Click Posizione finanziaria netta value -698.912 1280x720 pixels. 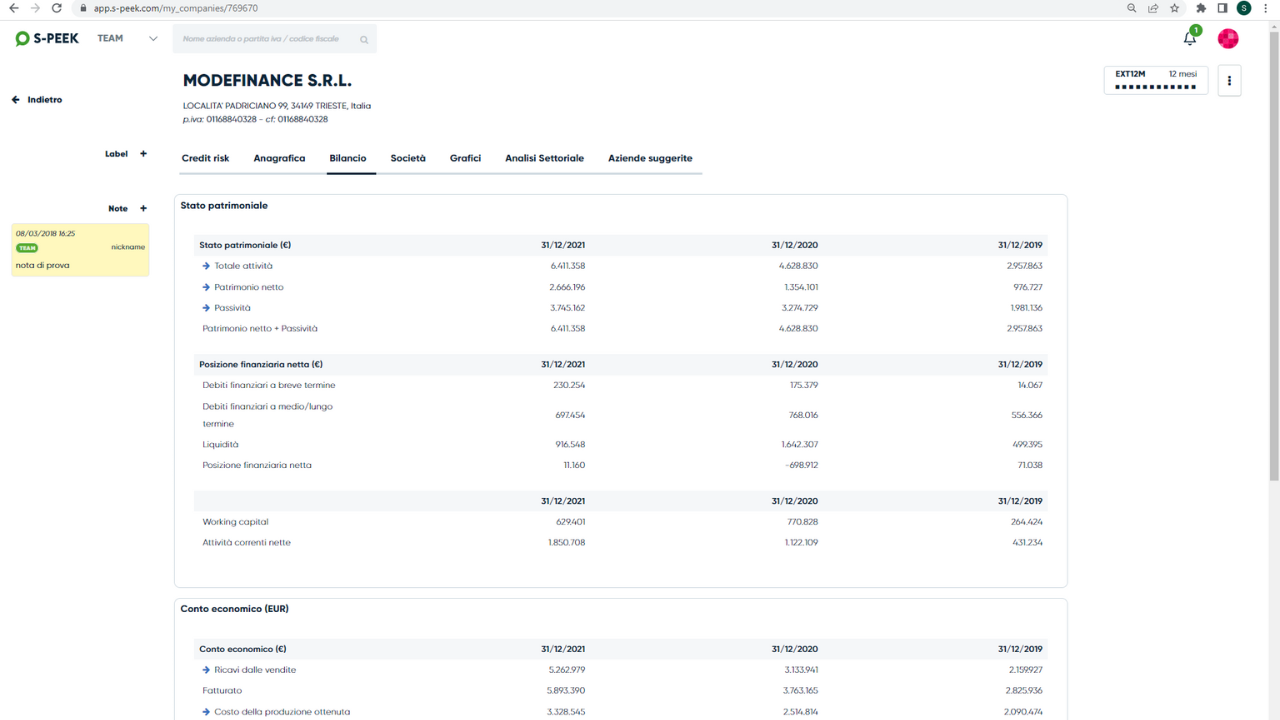coord(801,465)
